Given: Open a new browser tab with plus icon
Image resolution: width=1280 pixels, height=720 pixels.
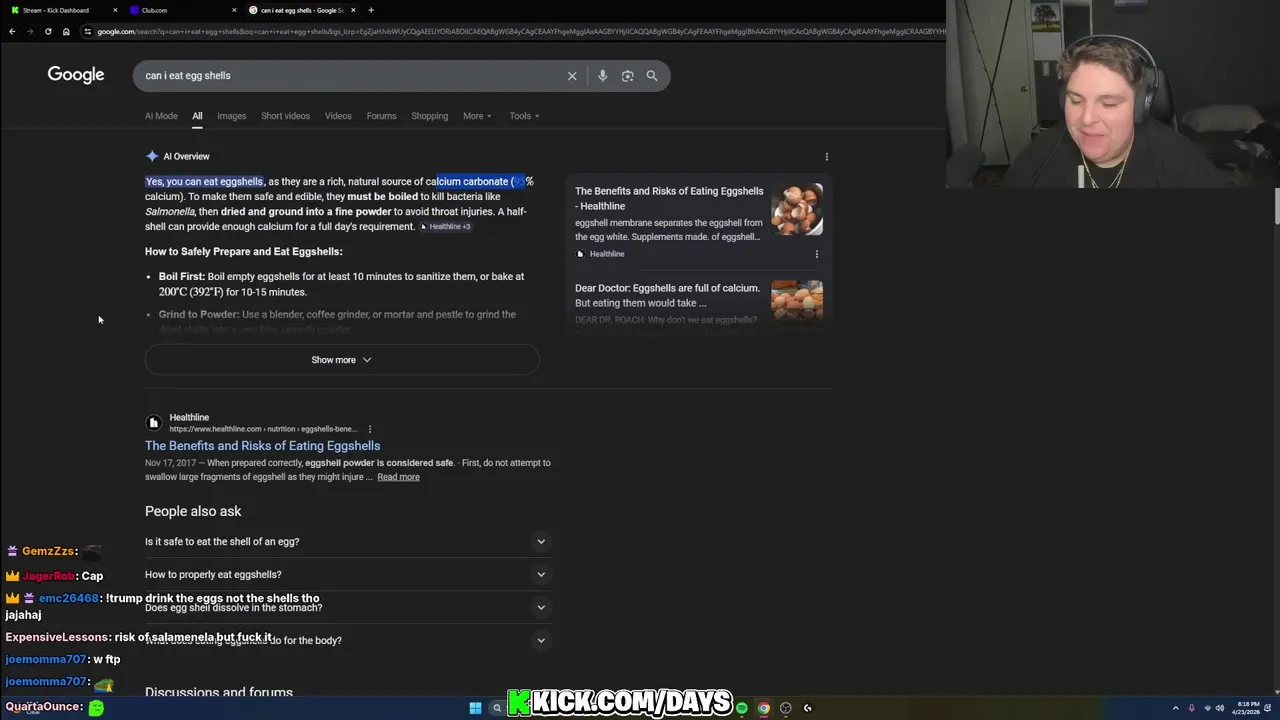Looking at the screenshot, I should point(371,10).
